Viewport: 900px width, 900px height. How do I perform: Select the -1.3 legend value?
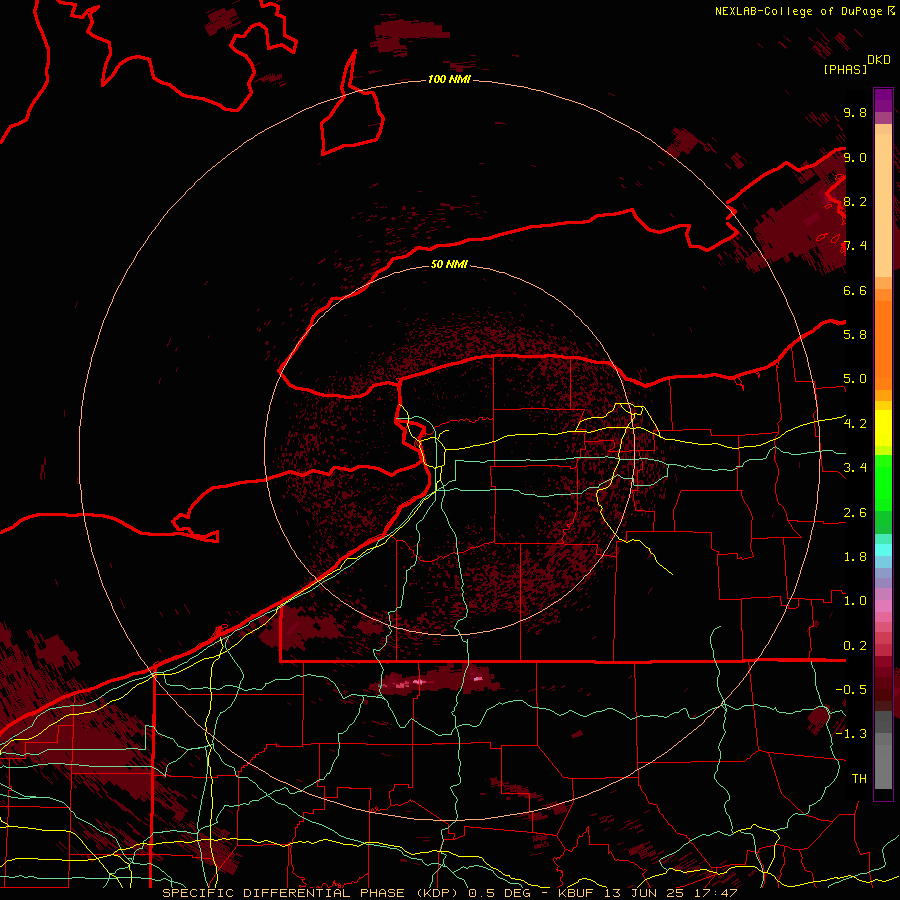[851, 734]
